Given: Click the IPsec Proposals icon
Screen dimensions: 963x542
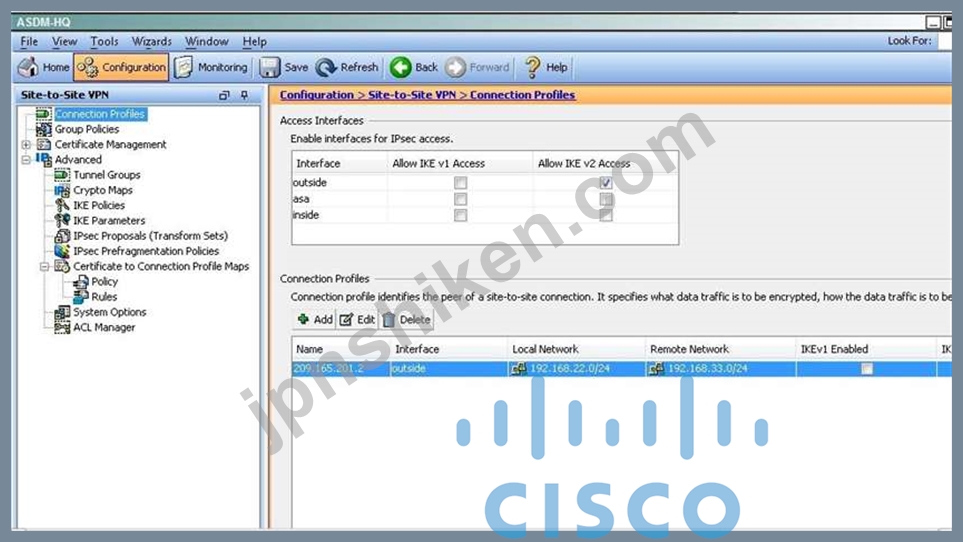Looking at the screenshot, I should 62,236.
